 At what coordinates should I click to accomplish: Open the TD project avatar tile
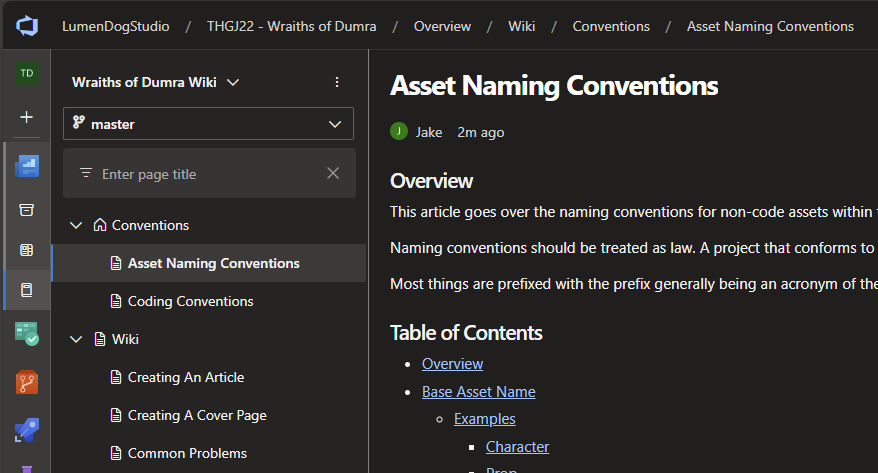tap(27, 73)
